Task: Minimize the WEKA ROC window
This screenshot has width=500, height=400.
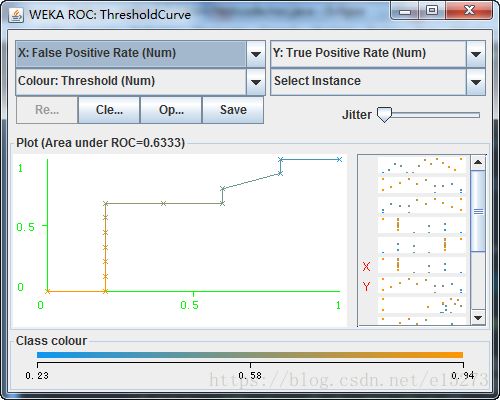Action: [x=405, y=11]
